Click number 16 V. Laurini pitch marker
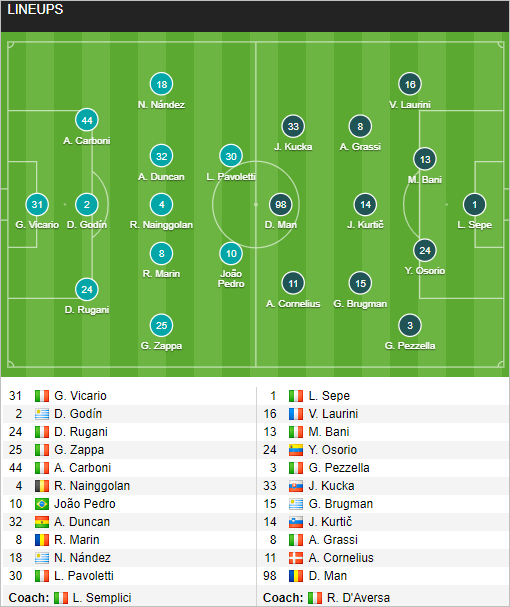Viewport: 510px width, 607px height. [410, 84]
